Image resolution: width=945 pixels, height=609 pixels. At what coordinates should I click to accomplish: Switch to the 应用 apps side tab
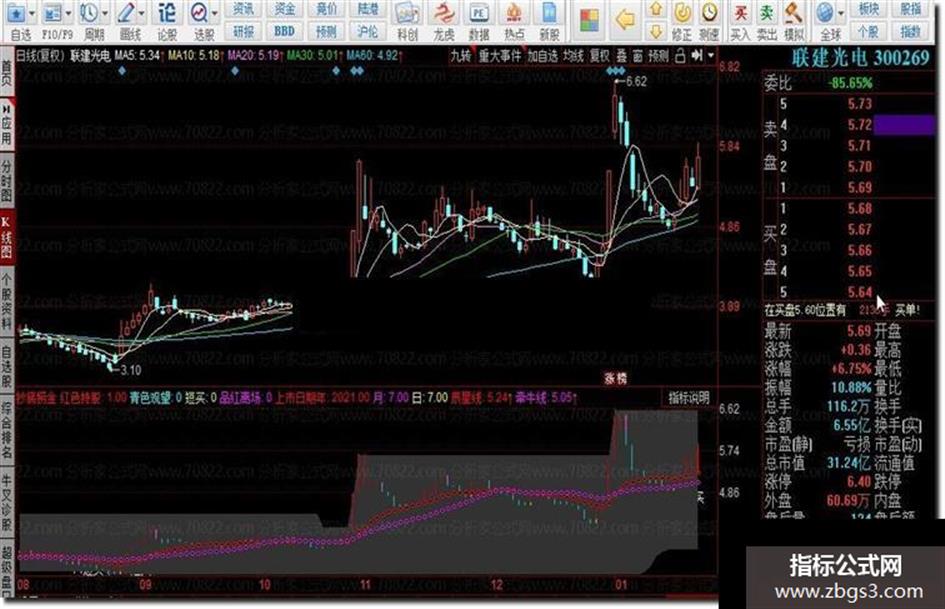[x=7, y=124]
